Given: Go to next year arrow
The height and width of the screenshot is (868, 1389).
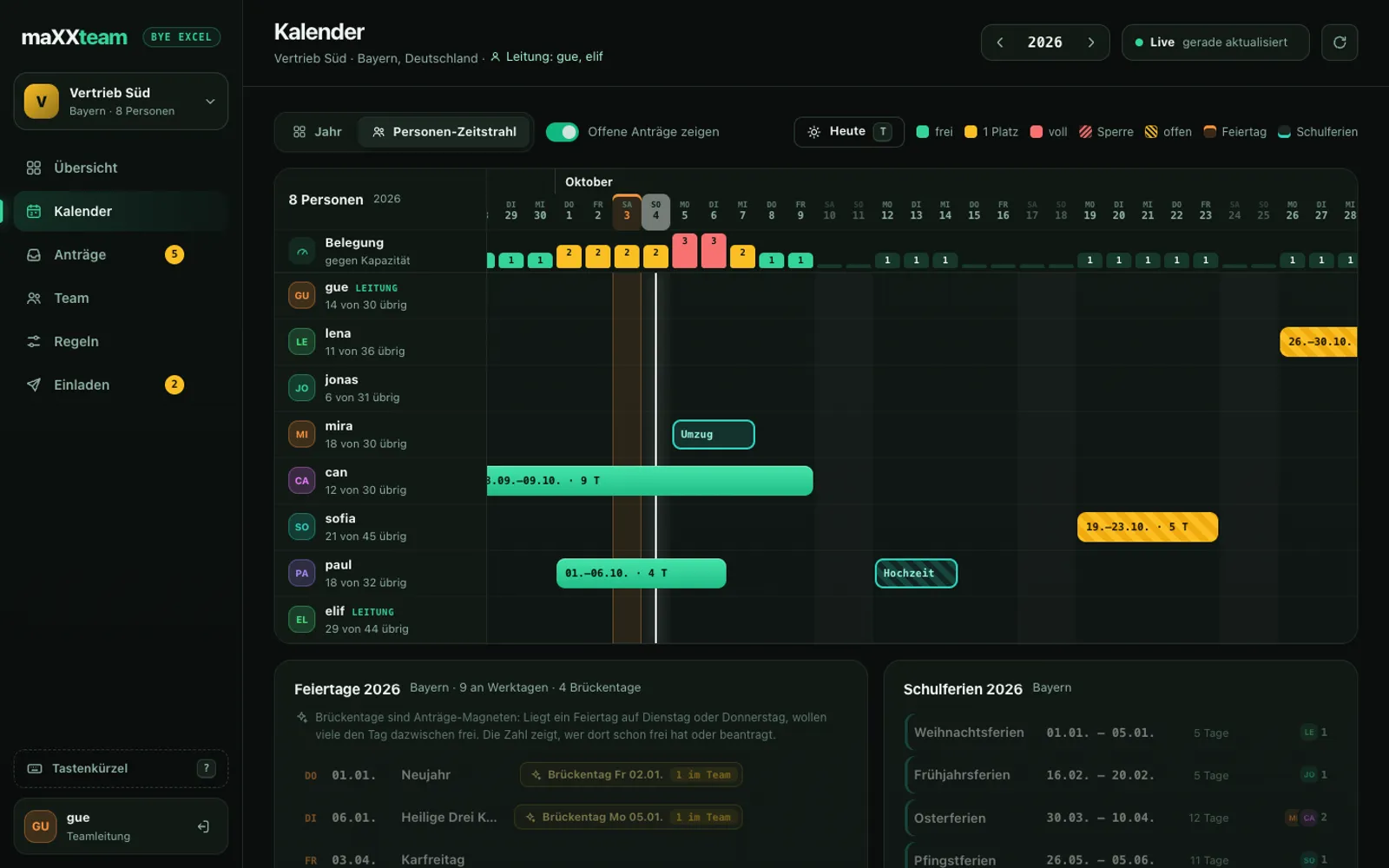Looking at the screenshot, I should pos(1091,43).
